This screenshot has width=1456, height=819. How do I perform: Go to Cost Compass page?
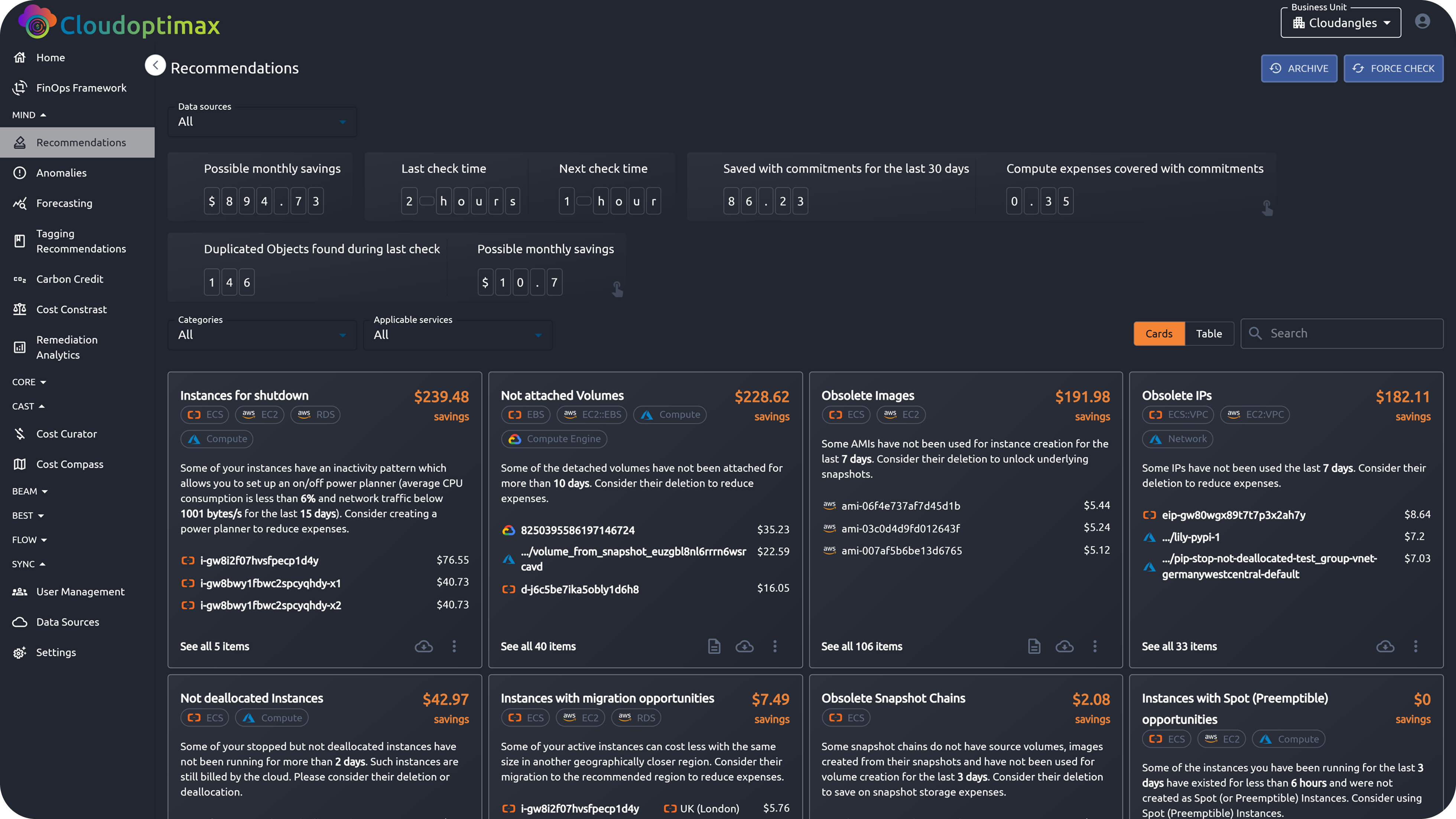[69, 464]
